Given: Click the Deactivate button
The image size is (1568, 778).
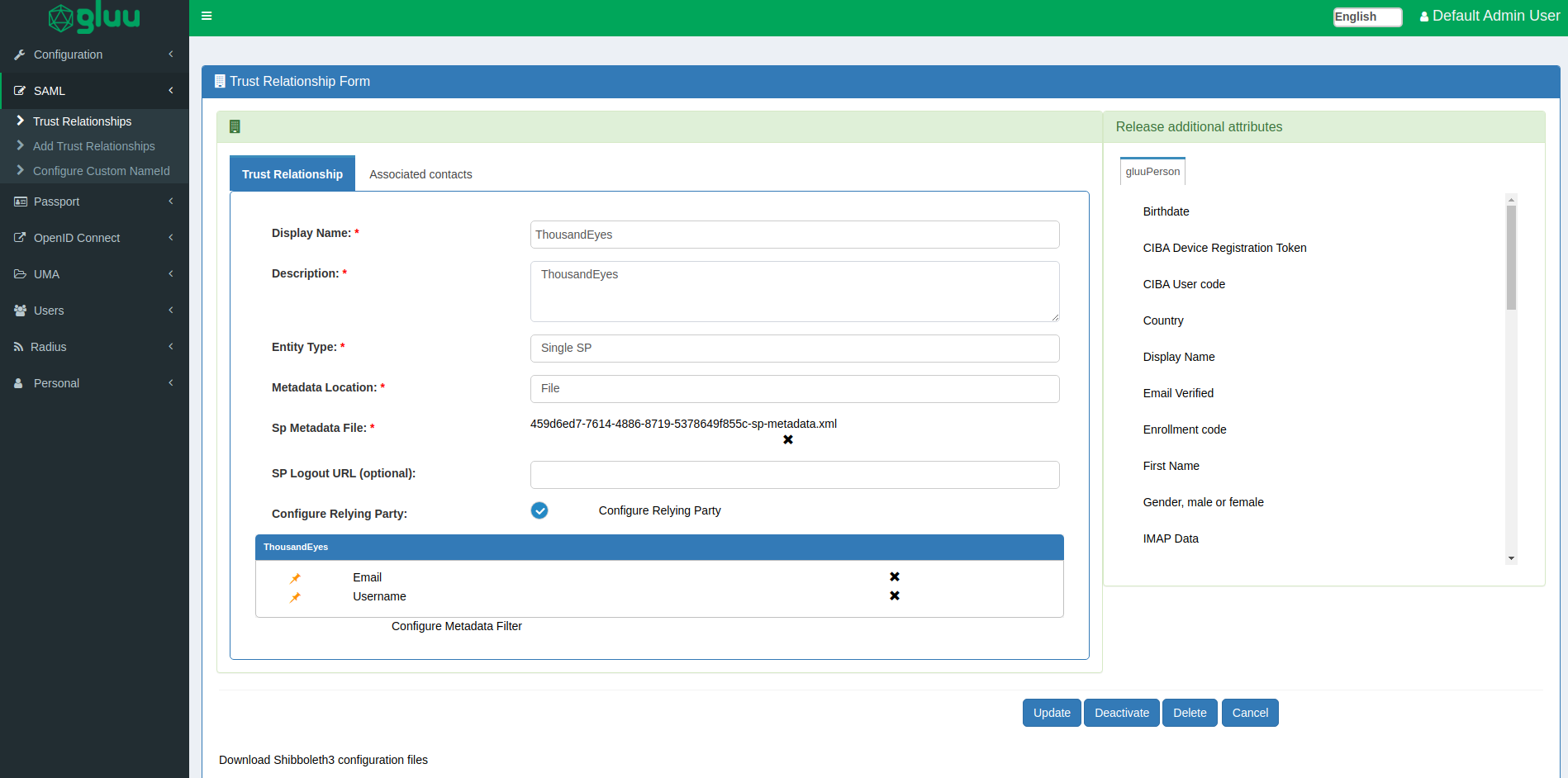Looking at the screenshot, I should tap(1121, 713).
